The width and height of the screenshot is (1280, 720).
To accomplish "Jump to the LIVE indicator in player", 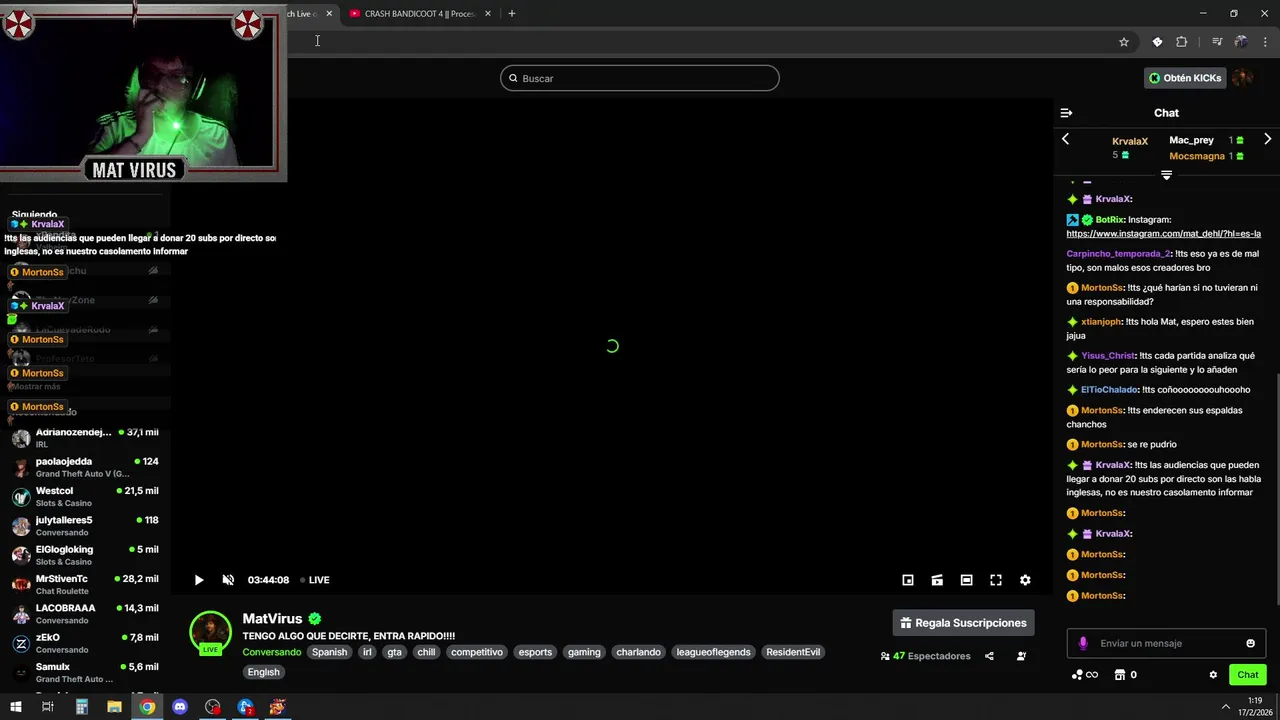I will click(315, 580).
